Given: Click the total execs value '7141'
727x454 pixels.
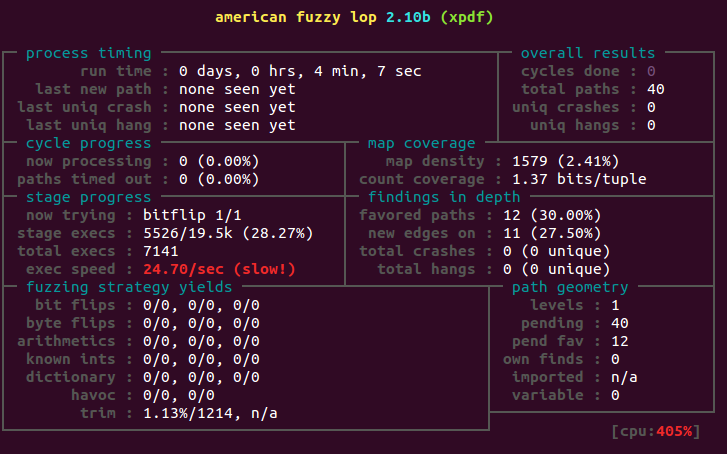Looking at the screenshot, I should coord(160,251).
